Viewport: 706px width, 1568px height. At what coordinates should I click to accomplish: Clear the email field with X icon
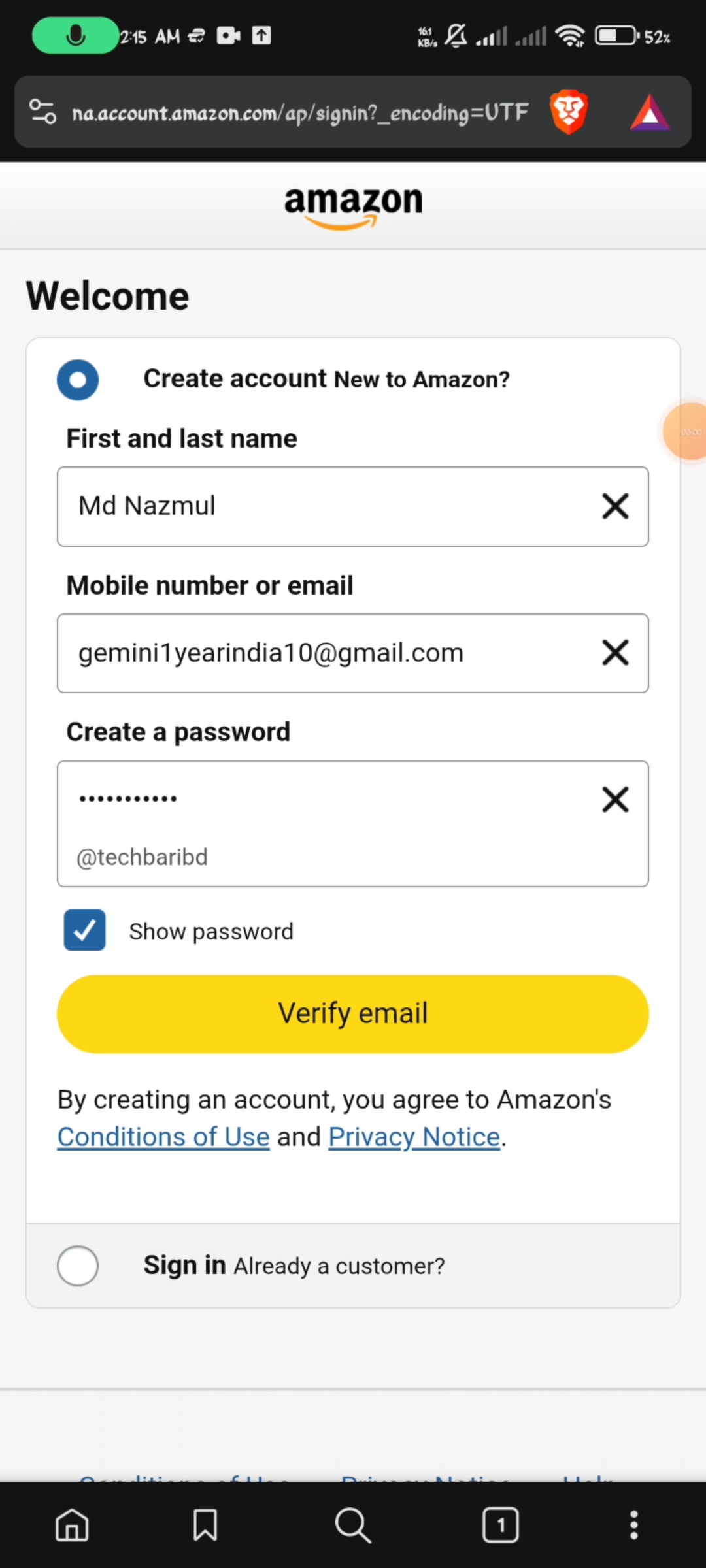(615, 653)
